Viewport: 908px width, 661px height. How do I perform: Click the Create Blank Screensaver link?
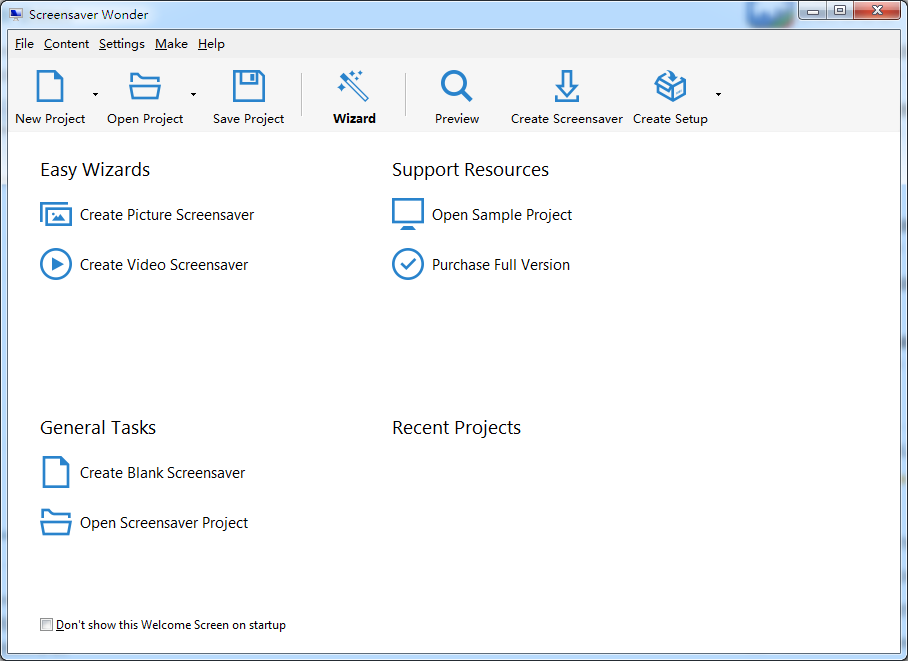(162, 473)
